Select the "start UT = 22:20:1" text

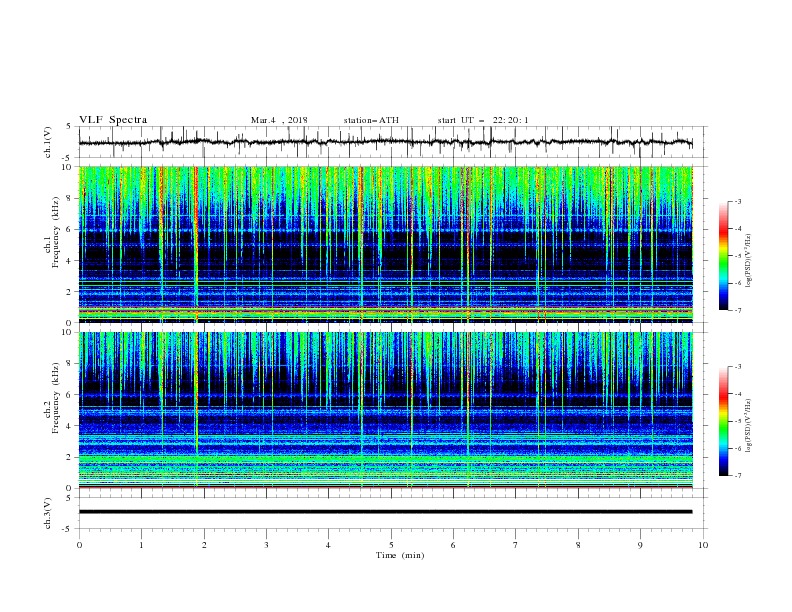[483, 120]
